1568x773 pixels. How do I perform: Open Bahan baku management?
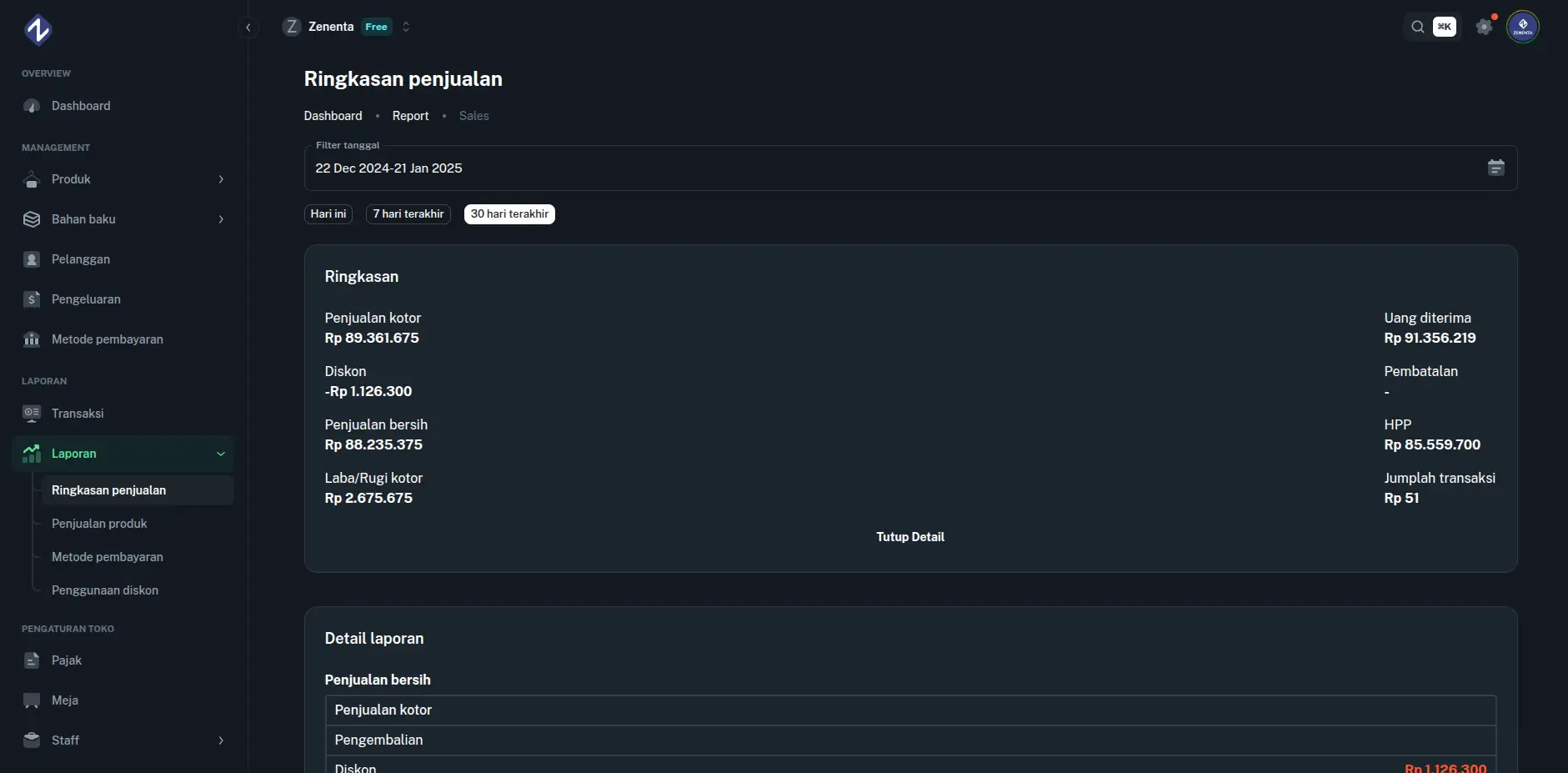pyautogui.click(x=83, y=219)
